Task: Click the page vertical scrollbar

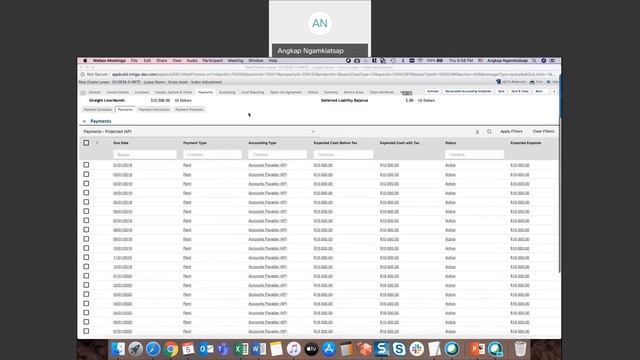Action: (560, 196)
